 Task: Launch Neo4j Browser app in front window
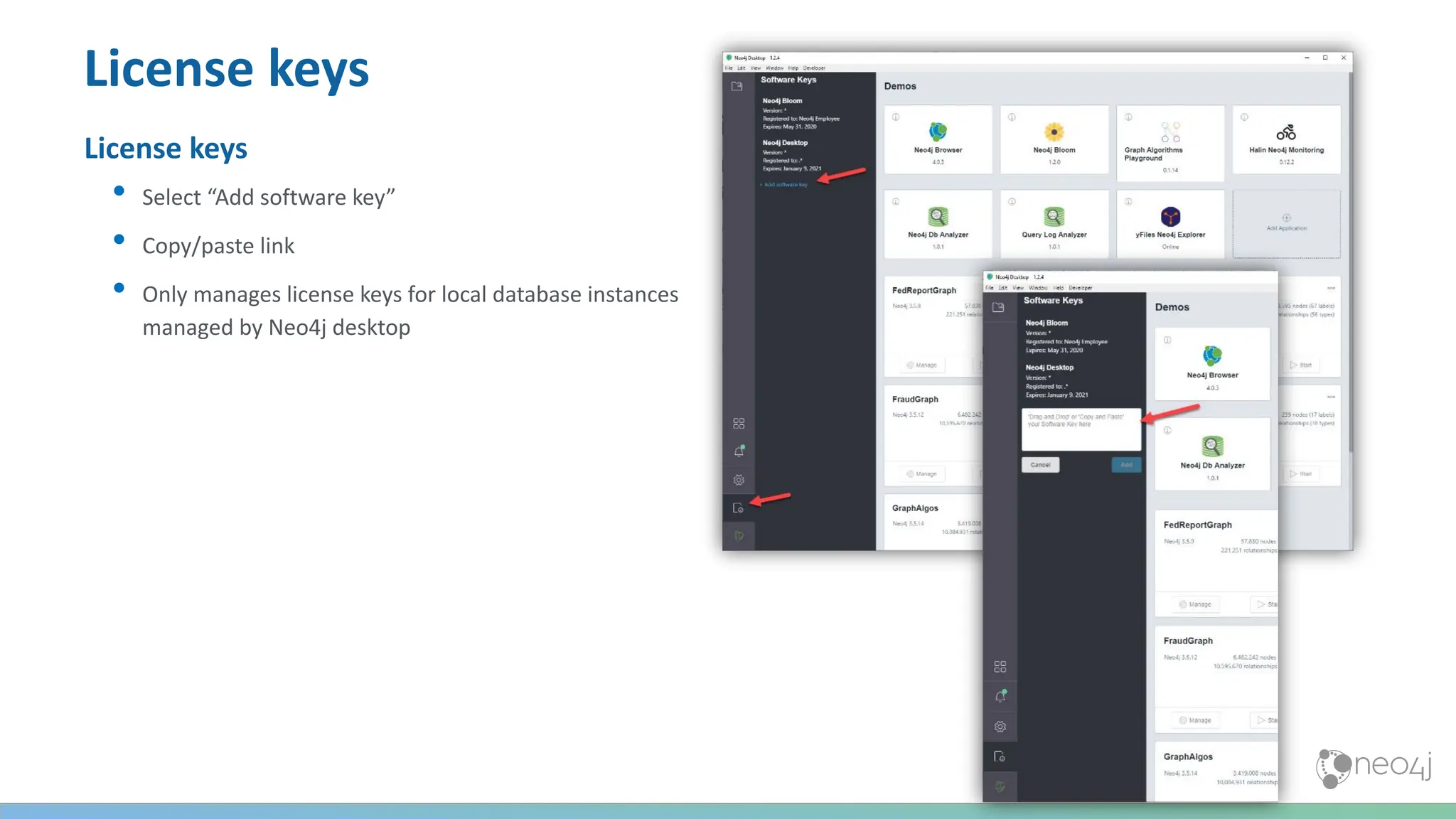tap(1212, 364)
